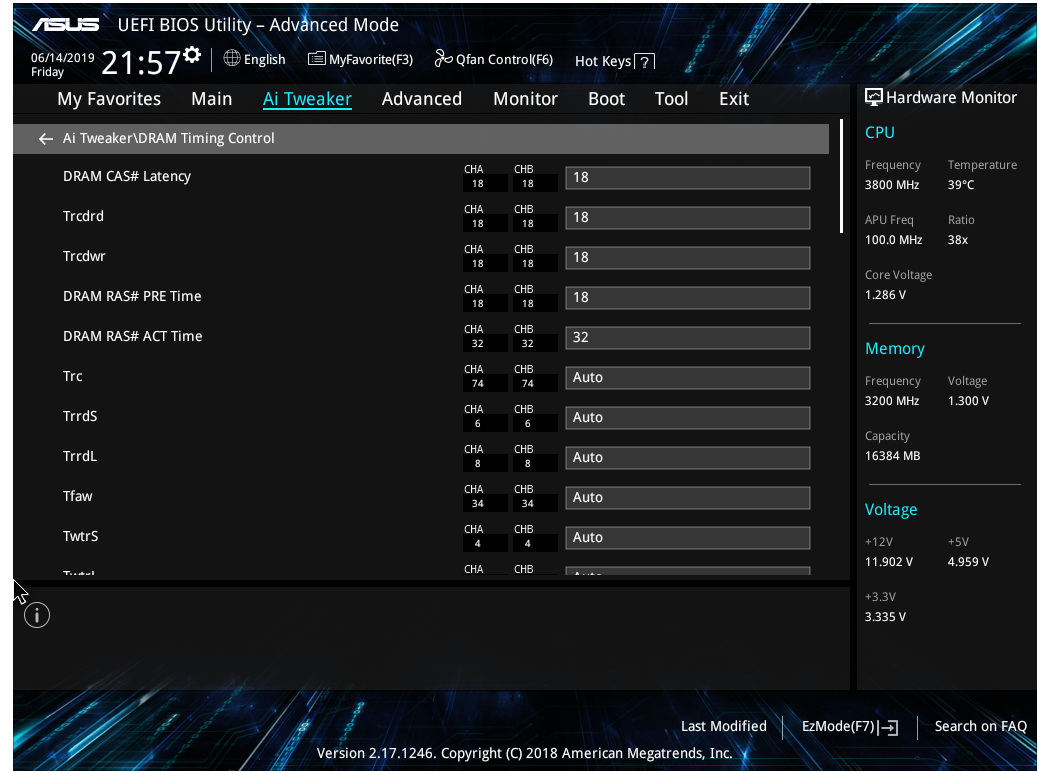Click the Hot Keys question mark icon
Viewport: 1039px width, 773px height.
point(644,62)
